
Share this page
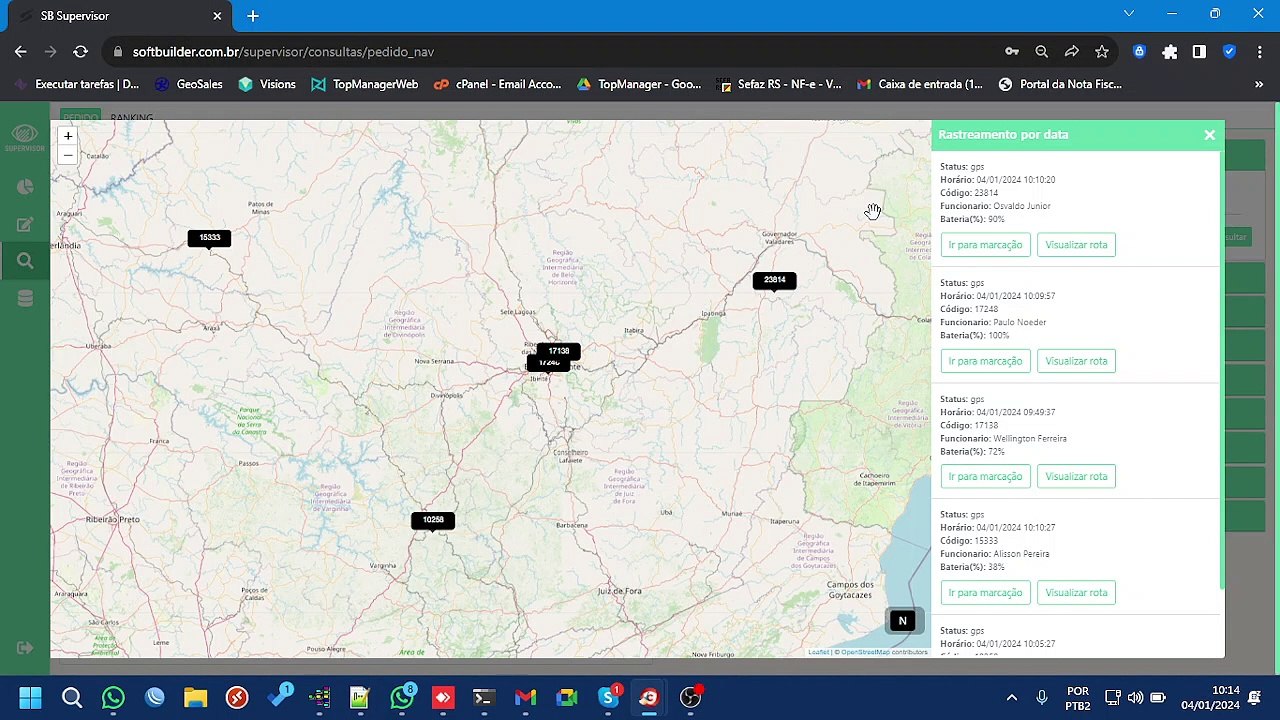pos(1072,52)
